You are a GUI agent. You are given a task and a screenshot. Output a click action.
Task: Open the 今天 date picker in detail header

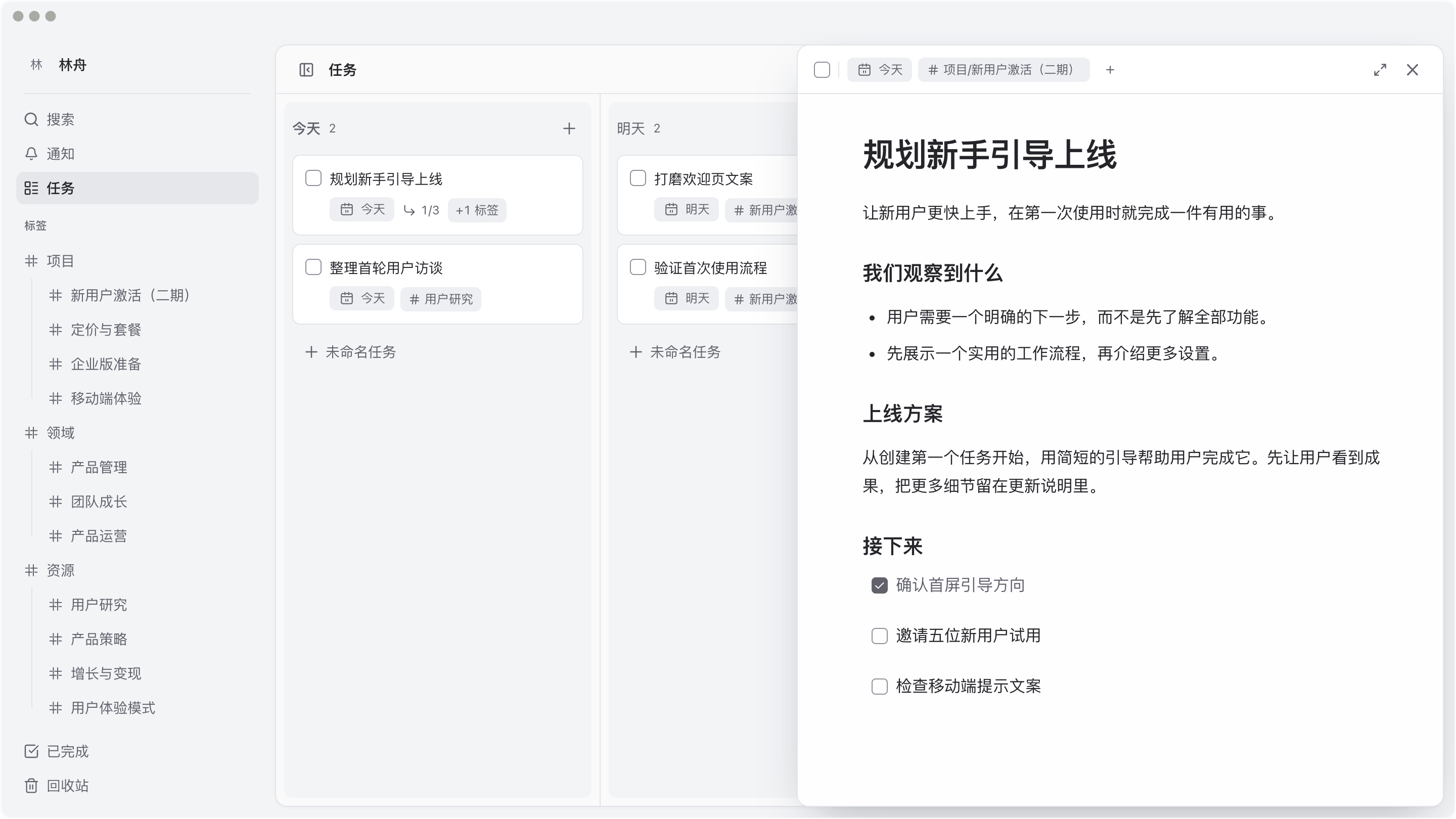pos(880,70)
